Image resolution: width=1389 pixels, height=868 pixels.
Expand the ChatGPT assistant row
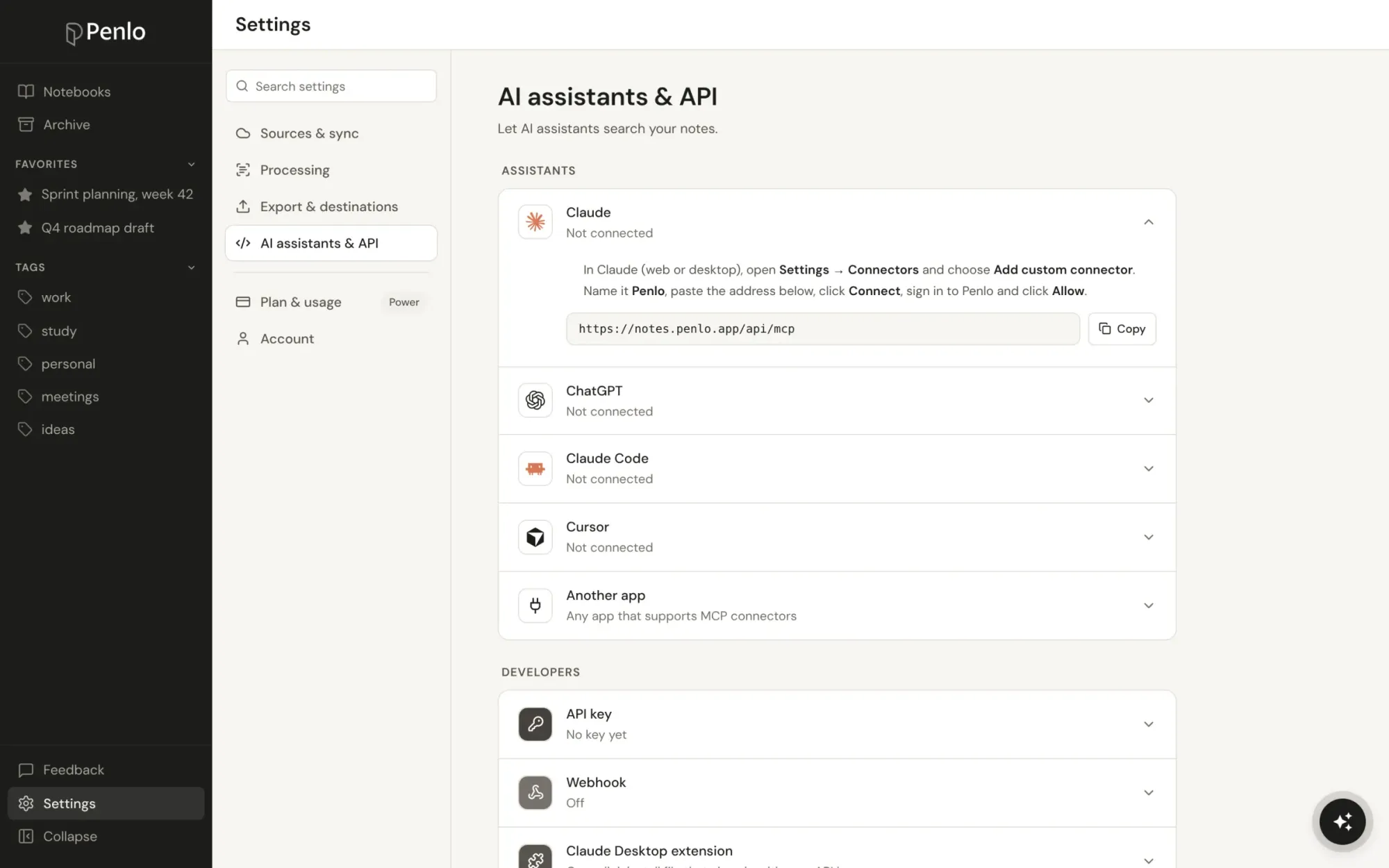click(x=1148, y=401)
